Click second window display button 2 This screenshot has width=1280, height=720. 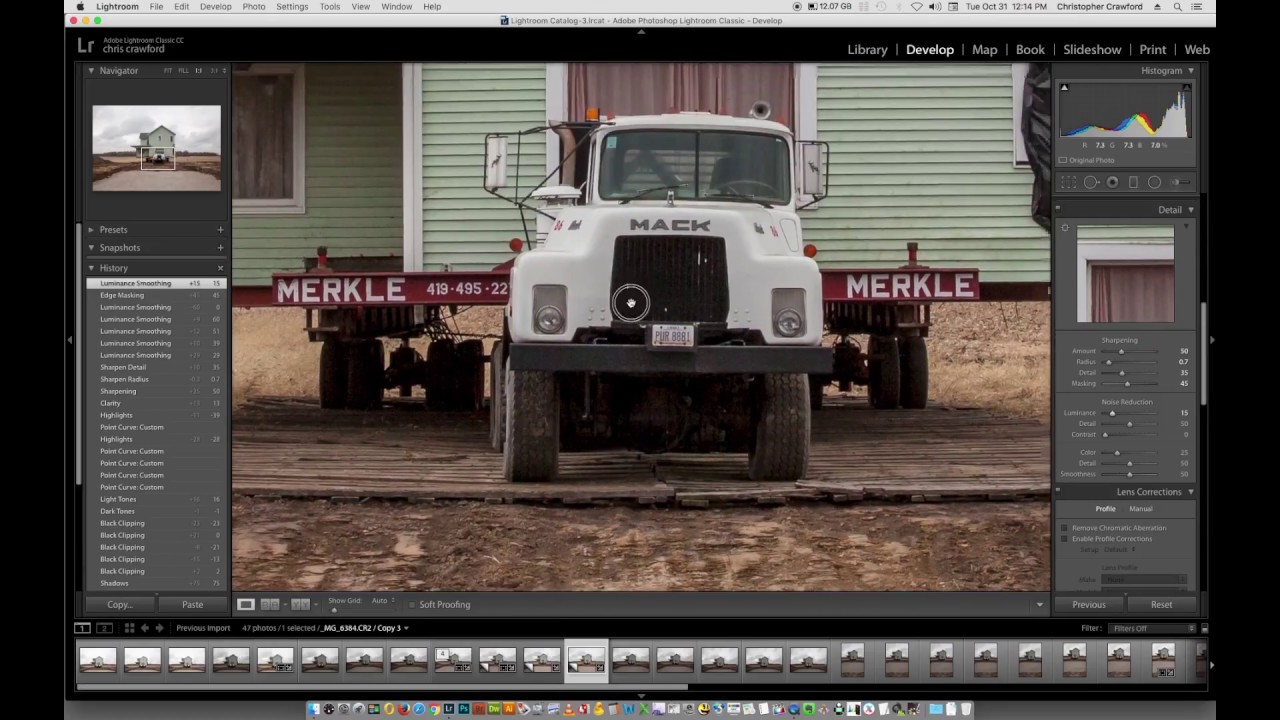coord(103,628)
